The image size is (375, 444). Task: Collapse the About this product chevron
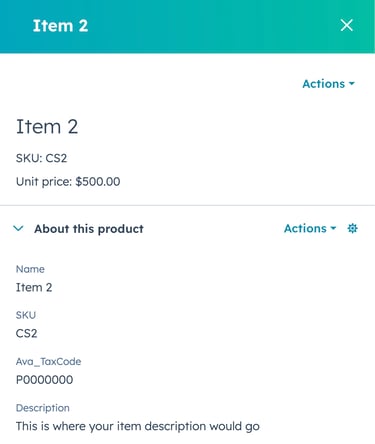pyautogui.click(x=18, y=228)
